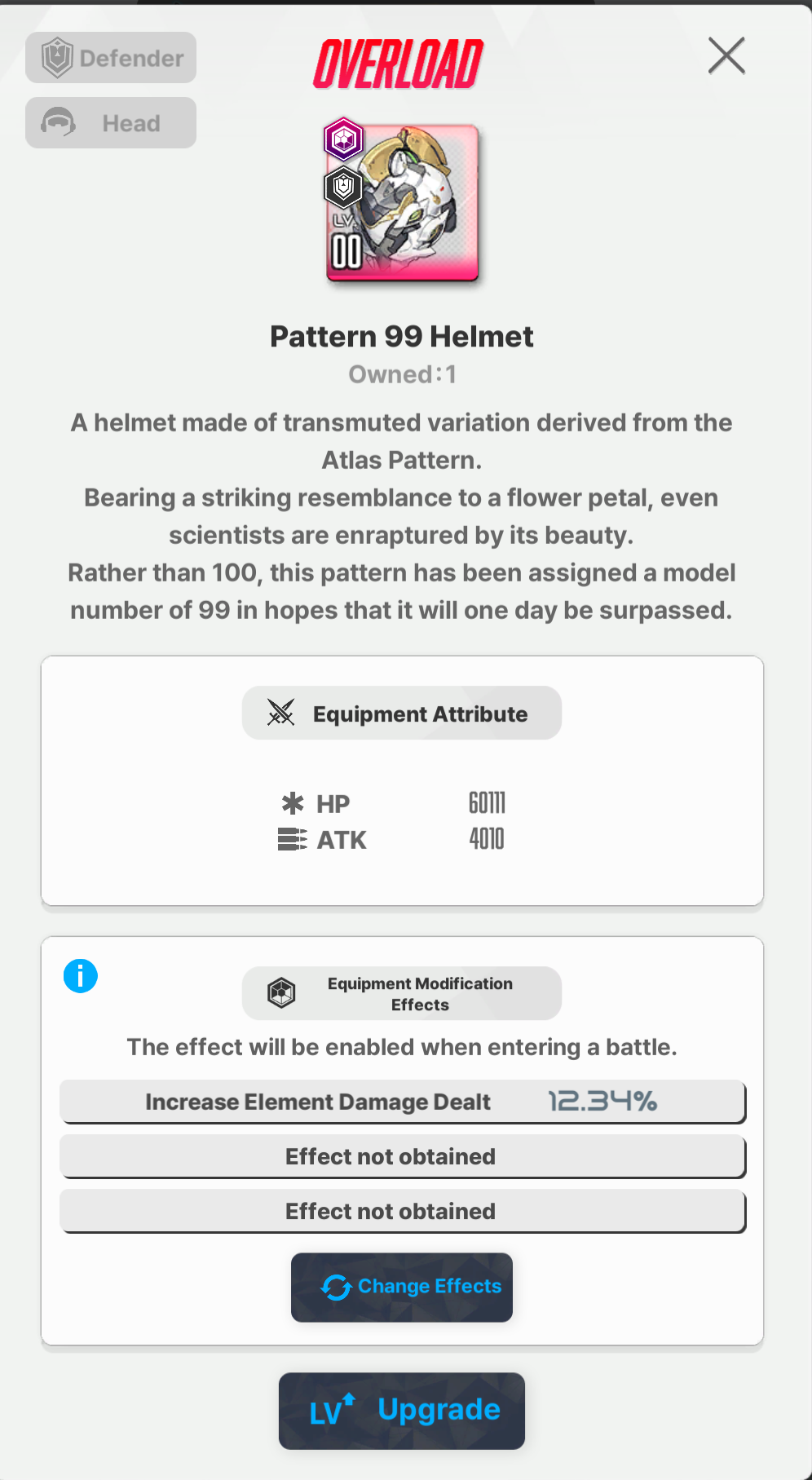The width and height of the screenshot is (812, 1480).
Task: Select the second Effect not obtained slot
Action: click(403, 1211)
